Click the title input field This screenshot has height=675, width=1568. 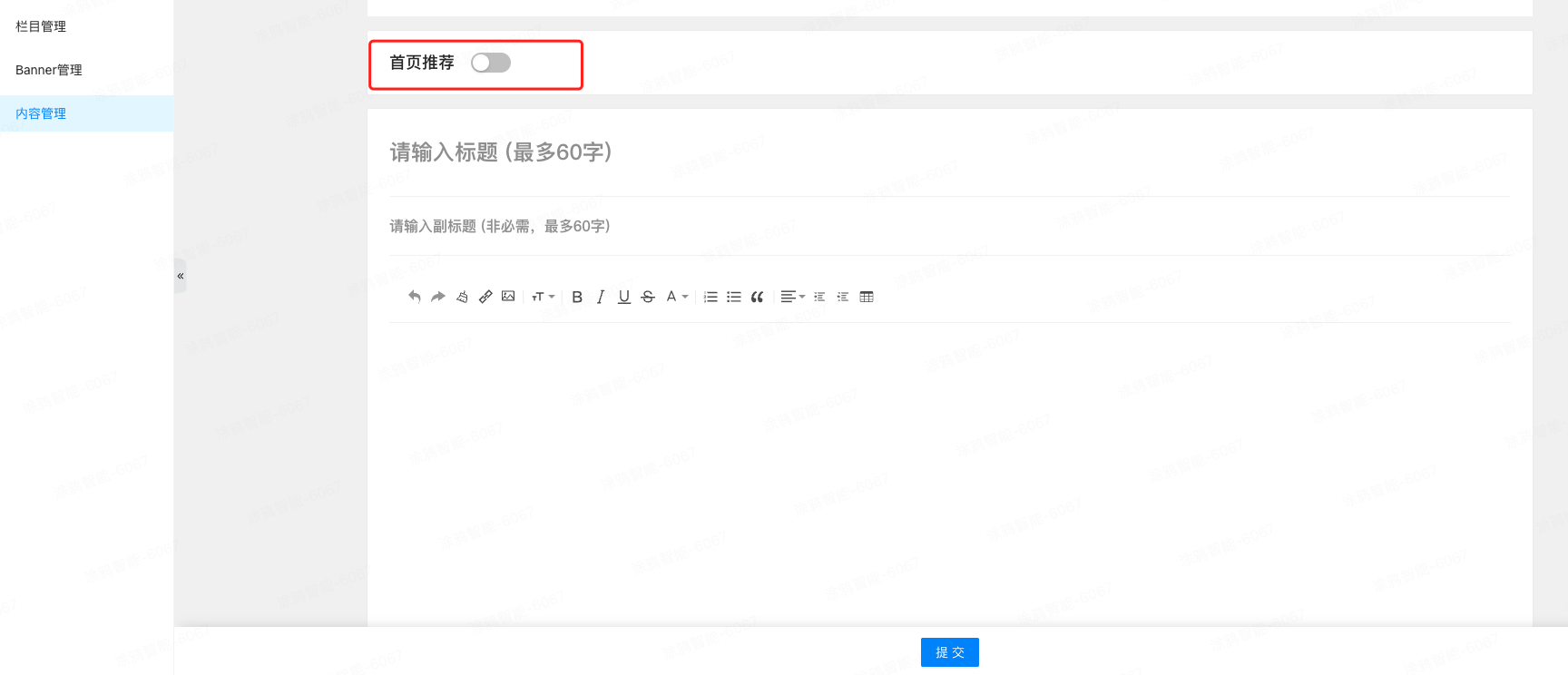tap(949, 152)
